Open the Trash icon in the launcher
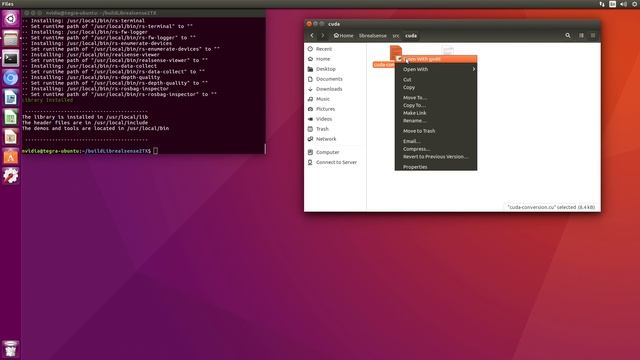Image resolution: width=640 pixels, height=360 pixels. [x=11, y=349]
